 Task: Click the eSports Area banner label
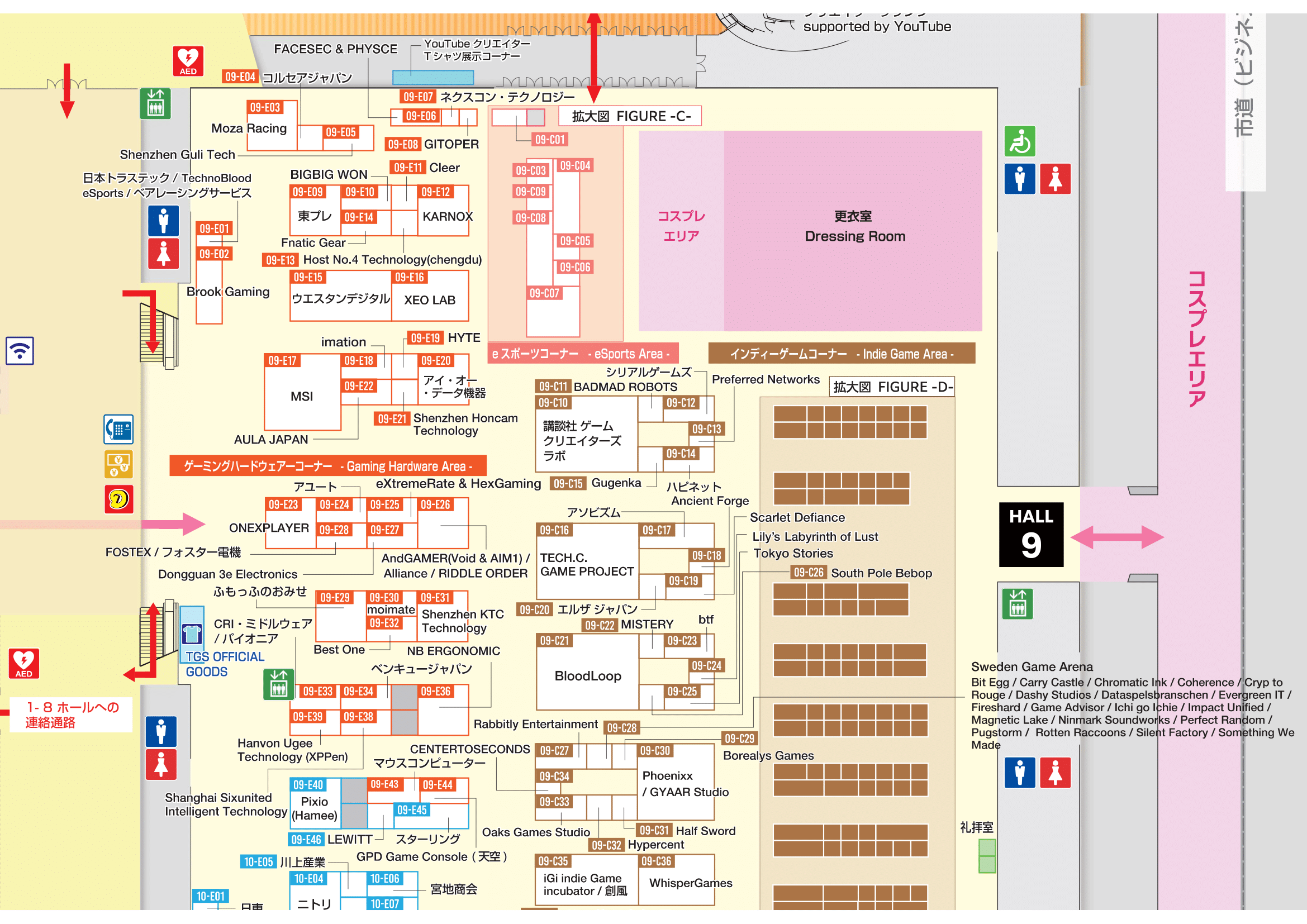click(x=583, y=354)
